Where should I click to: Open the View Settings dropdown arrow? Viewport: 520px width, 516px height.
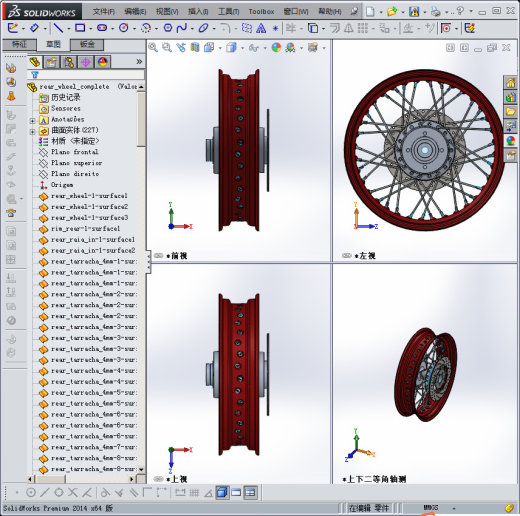pos(324,48)
